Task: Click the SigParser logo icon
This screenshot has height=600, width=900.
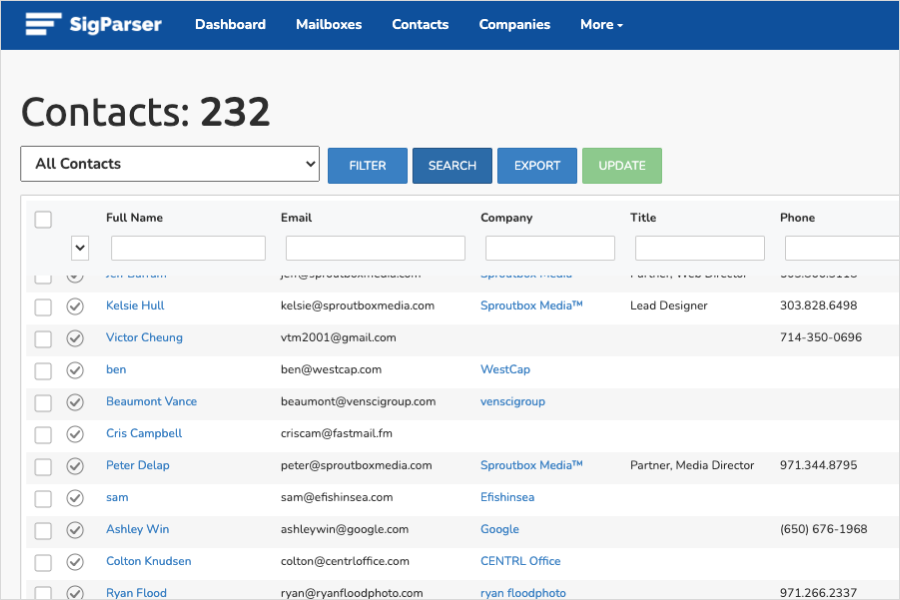Action: 43,24
